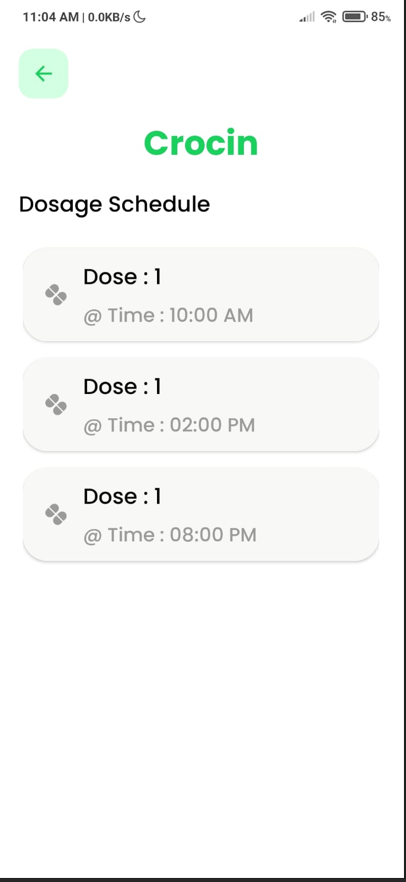Screen dimensions: 406x882
Task: Tap the '@ Time : 10:00 AM' text
Action: (x=168, y=316)
